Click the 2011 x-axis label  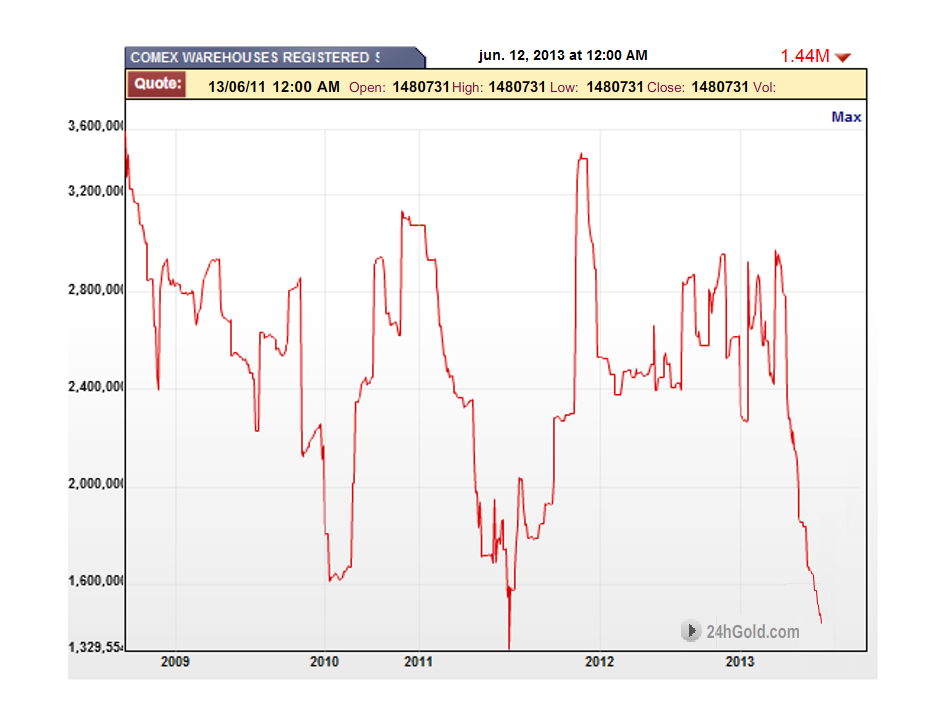click(418, 661)
